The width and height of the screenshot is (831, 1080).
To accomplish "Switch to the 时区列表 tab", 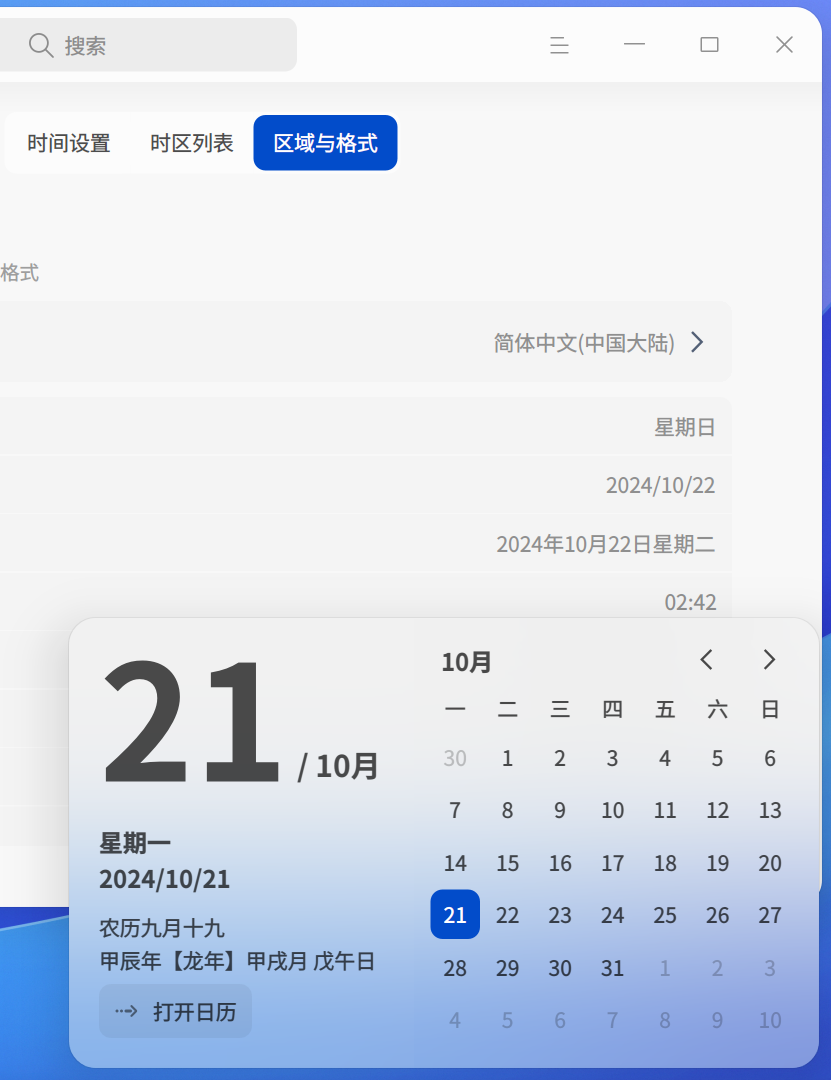I will point(192,143).
